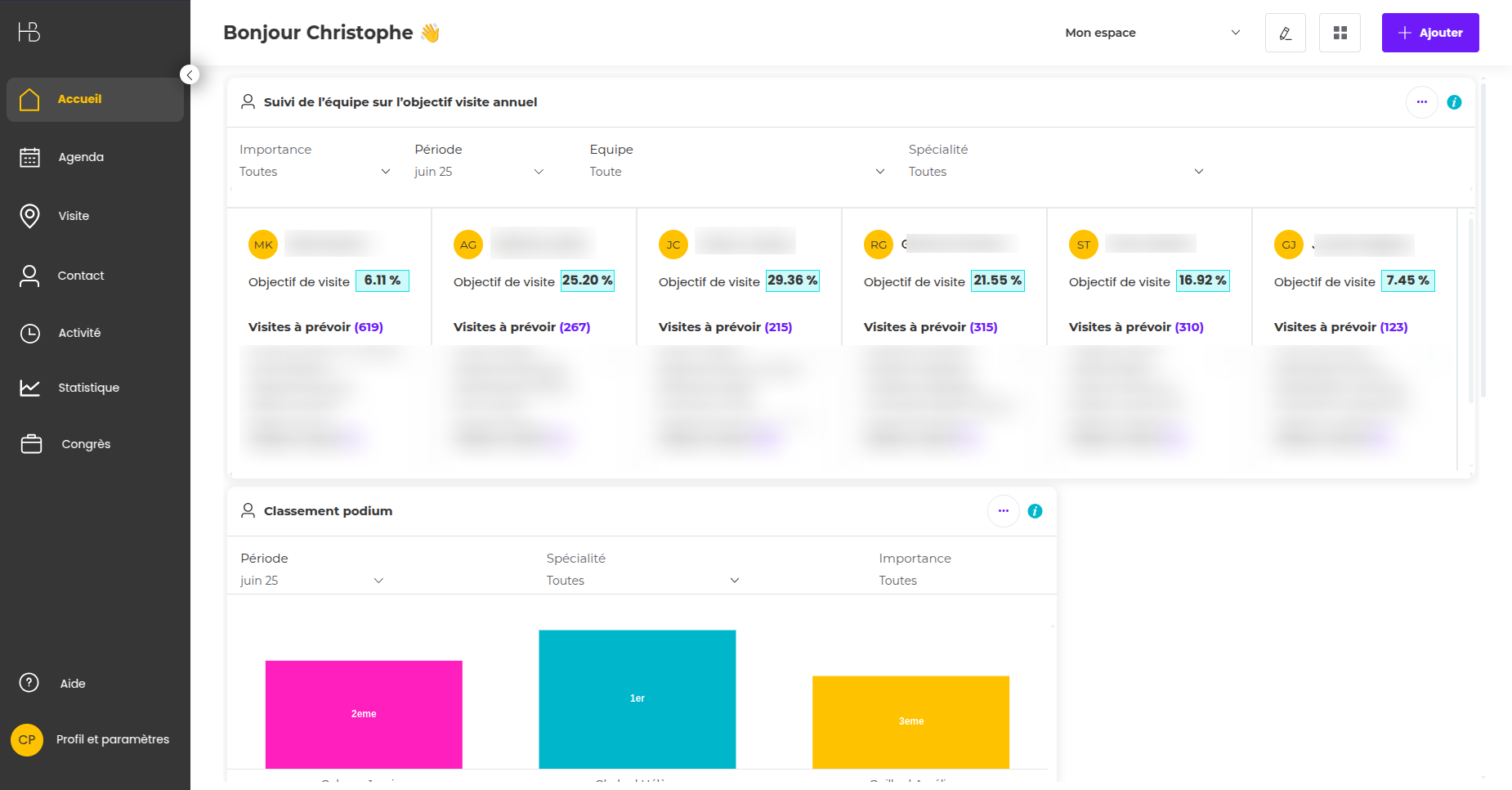Click the pencil edit dashboard icon
This screenshot has width=1512, height=790.
(x=1286, y=33)
